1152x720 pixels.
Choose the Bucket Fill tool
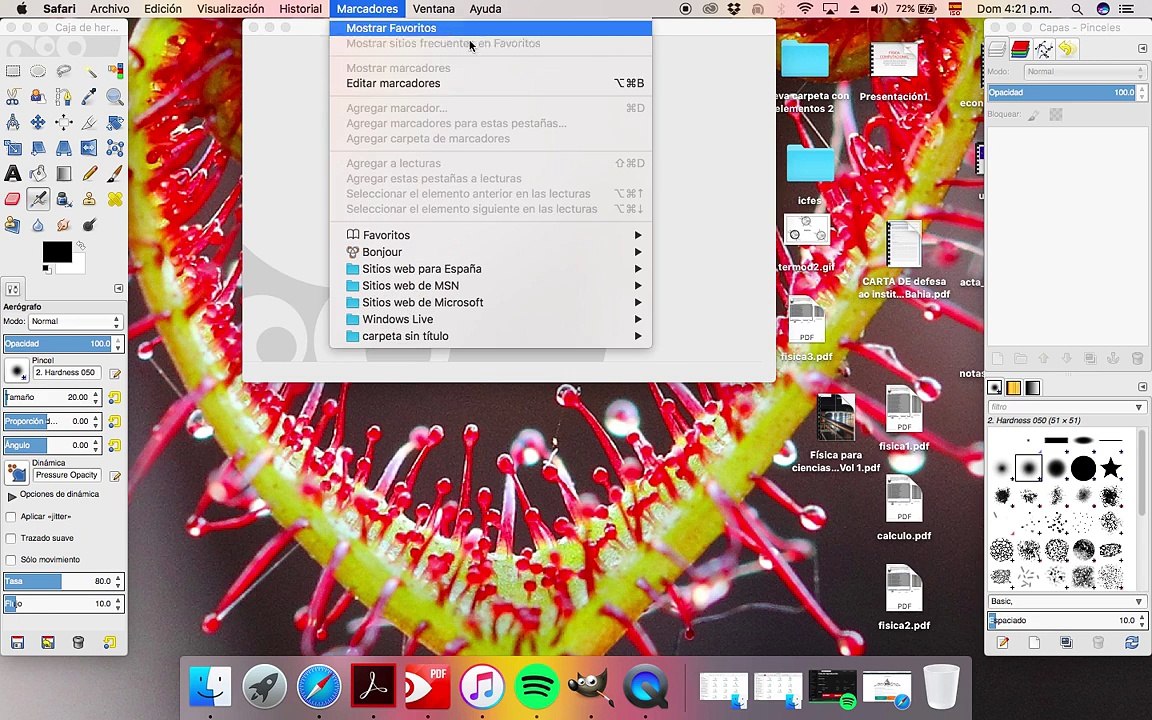pos(38,174)
